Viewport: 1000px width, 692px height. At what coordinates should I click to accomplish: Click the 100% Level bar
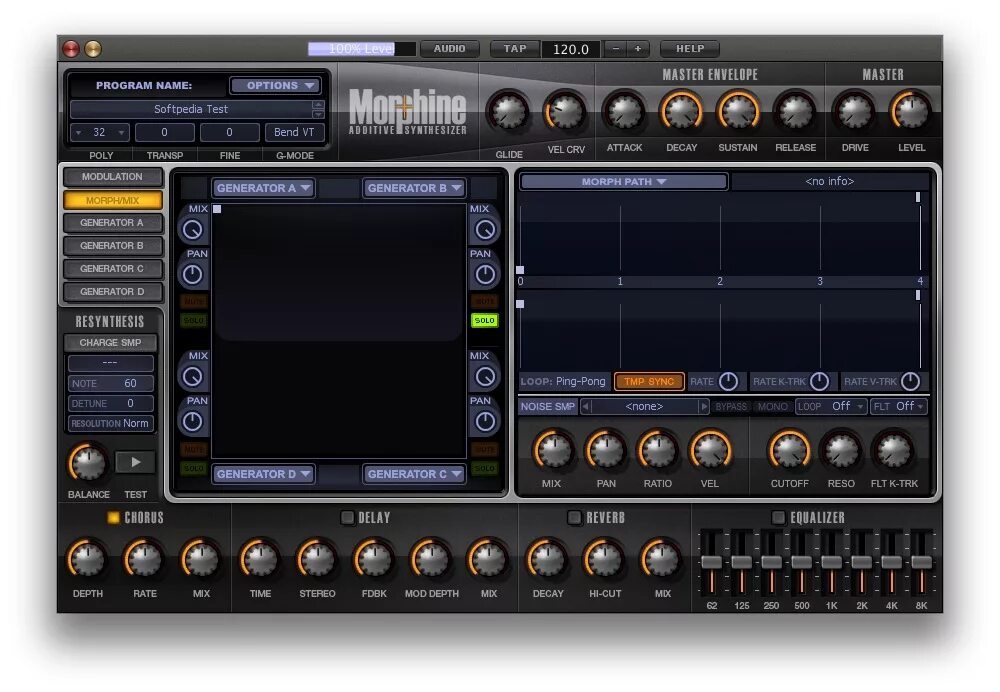[x=362, y=48]
